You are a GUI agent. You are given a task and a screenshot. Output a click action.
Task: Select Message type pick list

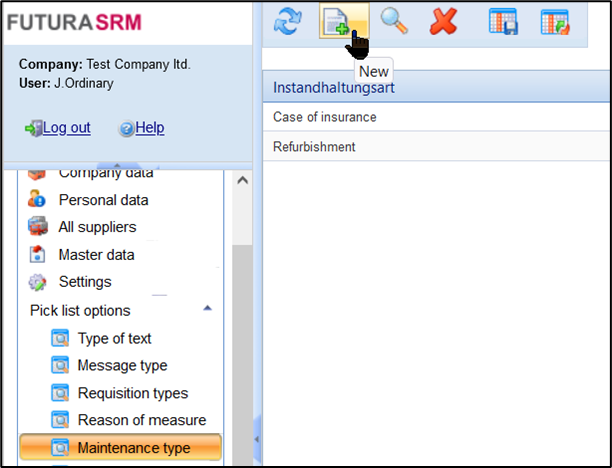tap(122, 365)
